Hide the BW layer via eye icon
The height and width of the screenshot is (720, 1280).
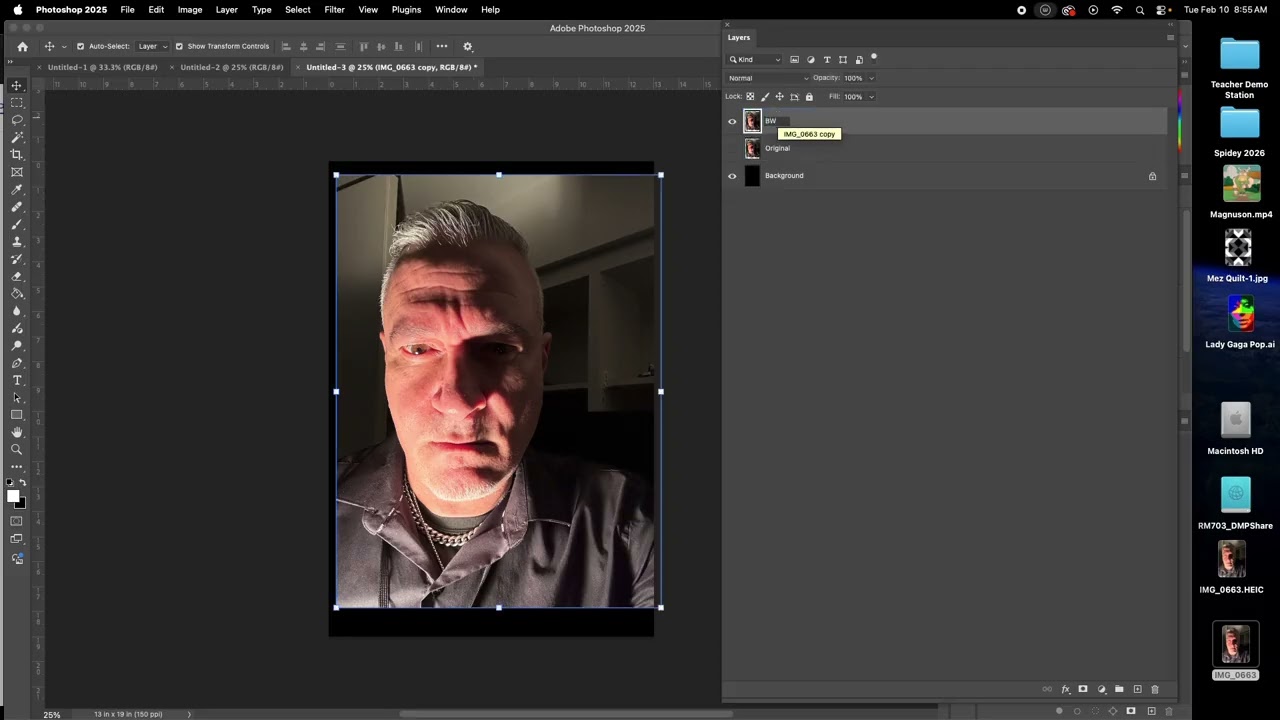[732, 122]
